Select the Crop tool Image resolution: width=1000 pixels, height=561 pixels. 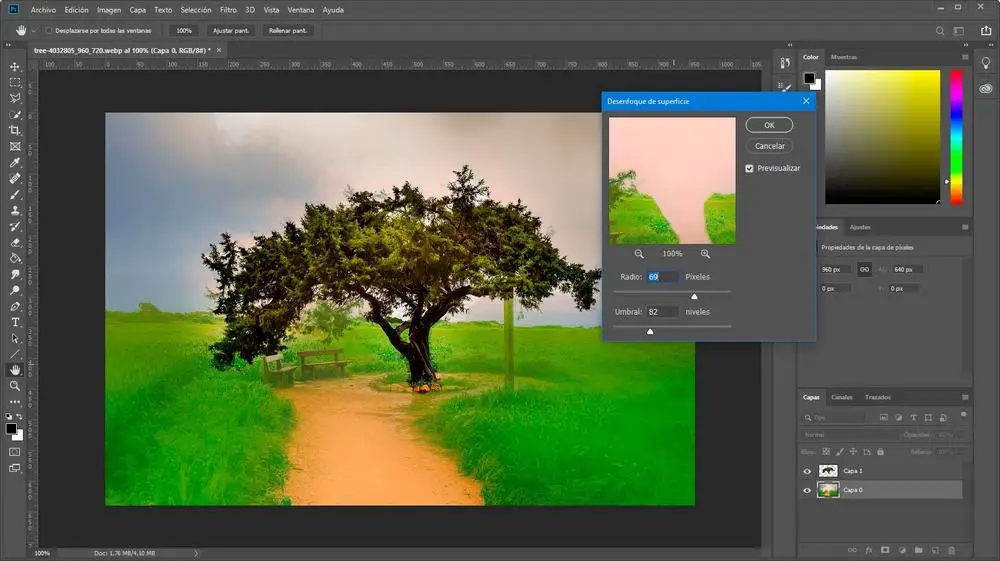point(15,130)
